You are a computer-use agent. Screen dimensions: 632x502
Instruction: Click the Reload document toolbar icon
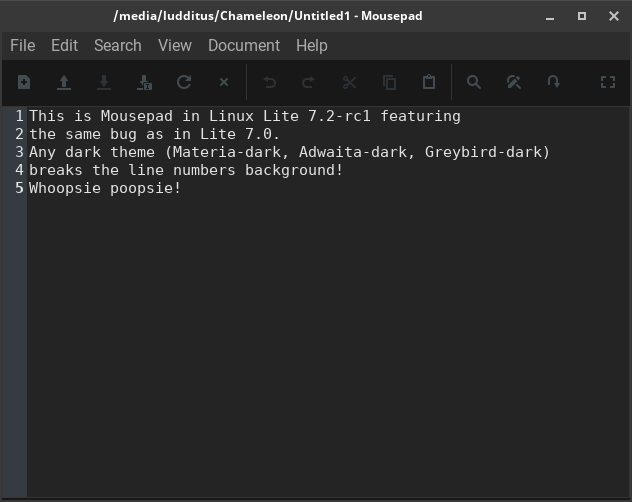click(x=184, y=83)
